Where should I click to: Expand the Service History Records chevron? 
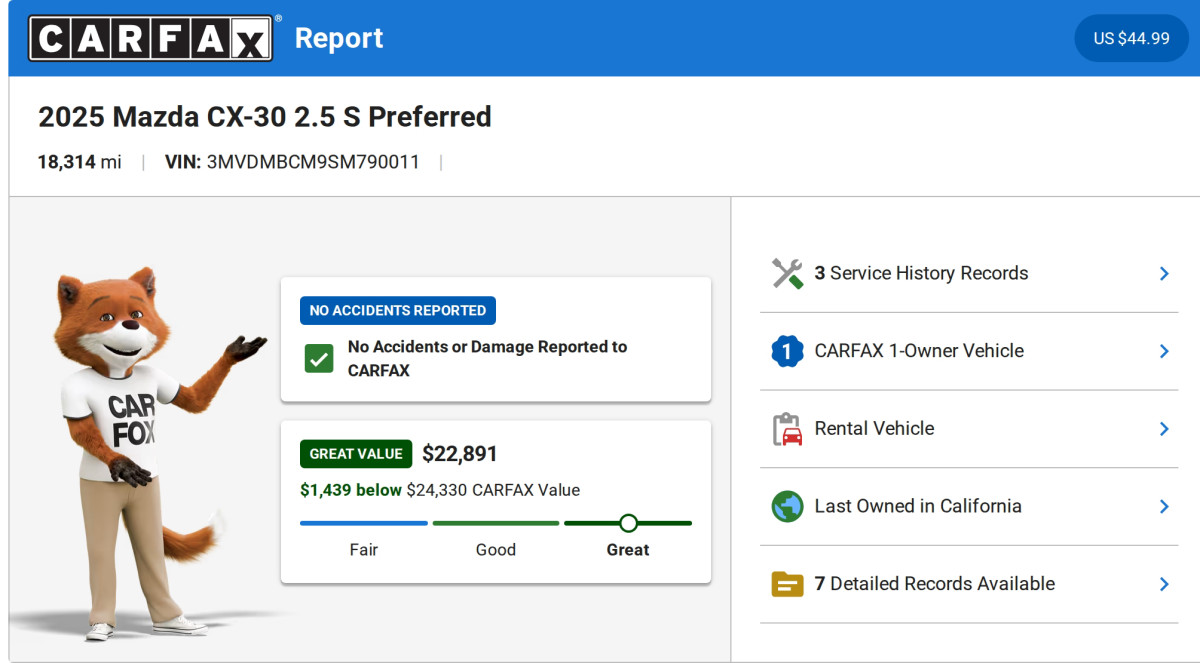[1163, 273]
